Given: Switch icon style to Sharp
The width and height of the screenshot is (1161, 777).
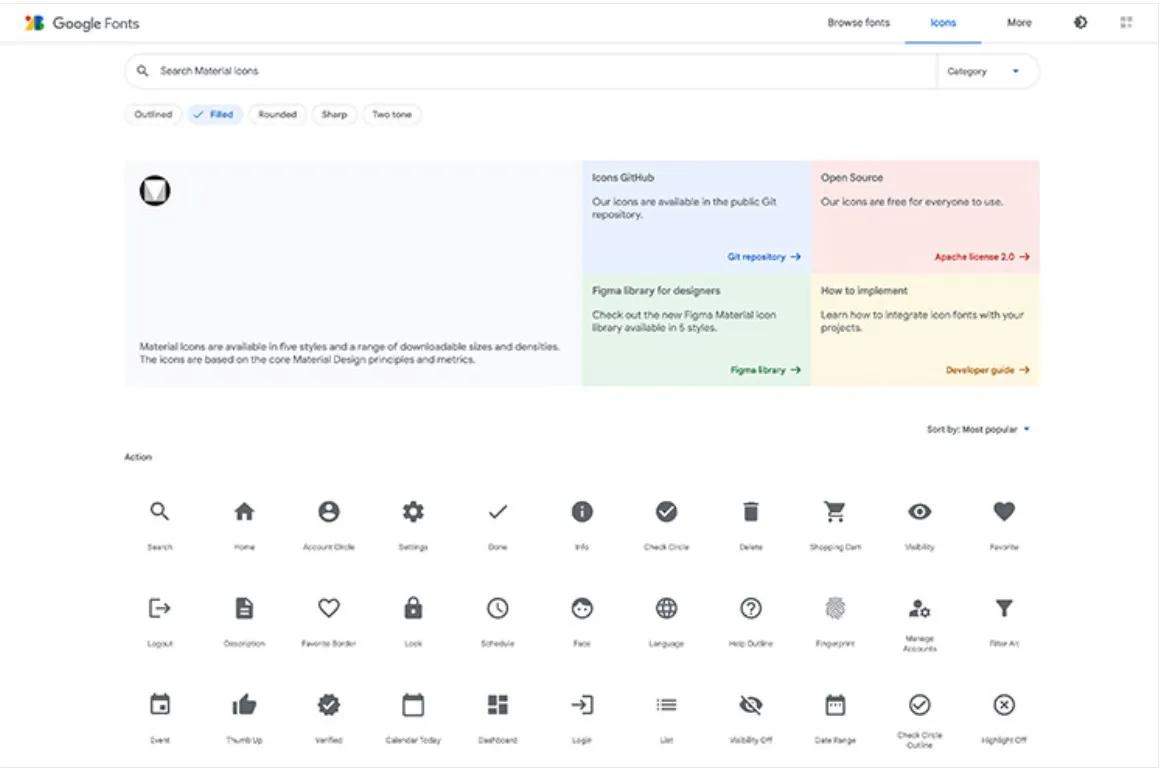Looking at the screenshot, I should tap(335, 115).
